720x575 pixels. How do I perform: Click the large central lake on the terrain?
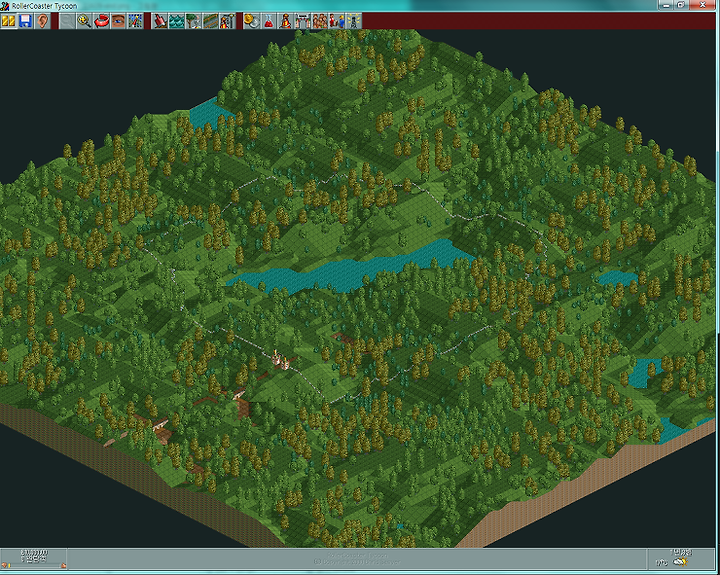coord(351,271)
